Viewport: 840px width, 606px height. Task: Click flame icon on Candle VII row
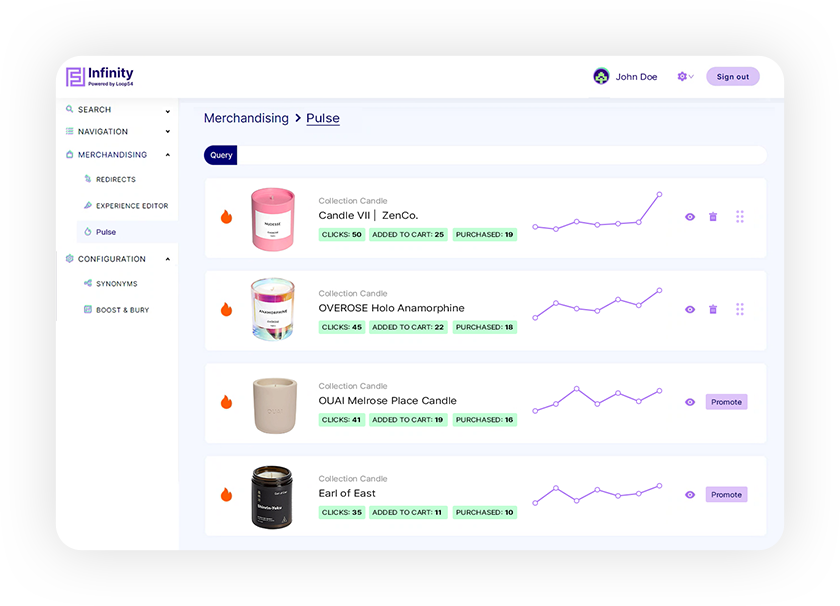tap(227, 216)
